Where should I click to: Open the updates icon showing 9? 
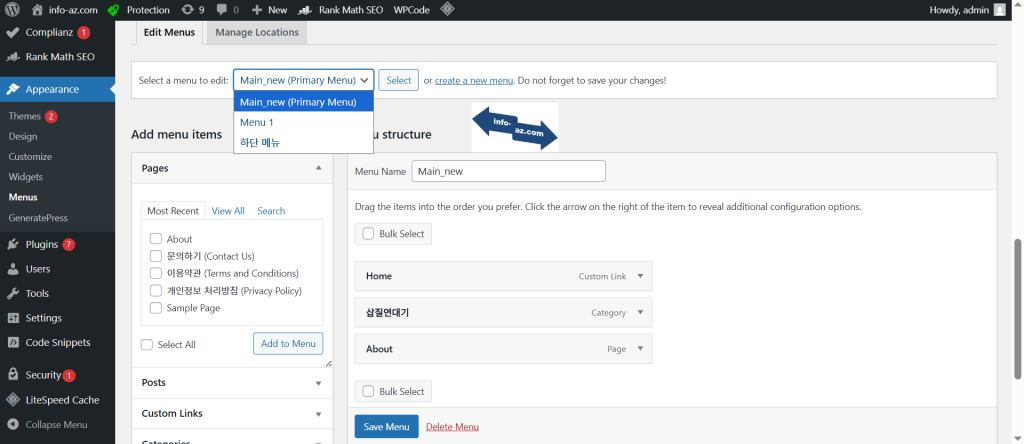pos(187,9)
